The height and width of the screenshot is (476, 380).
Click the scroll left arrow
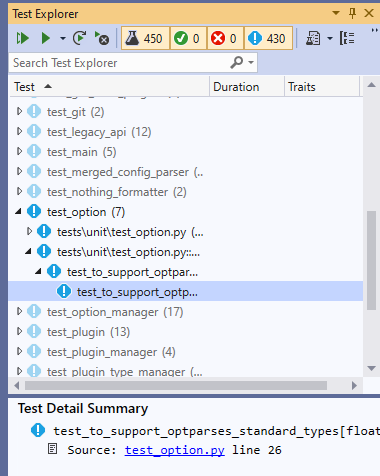[17, 386]
